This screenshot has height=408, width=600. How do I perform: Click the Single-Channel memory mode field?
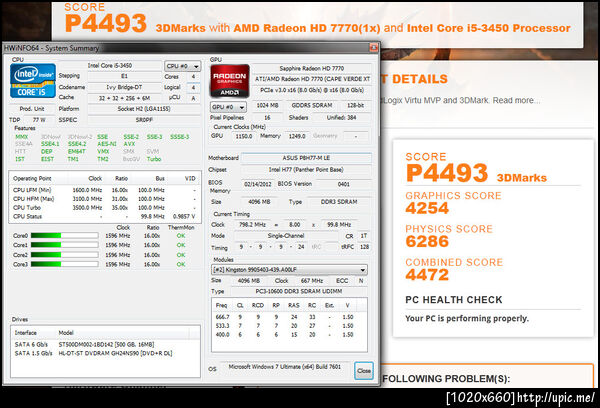coord(286,236)
